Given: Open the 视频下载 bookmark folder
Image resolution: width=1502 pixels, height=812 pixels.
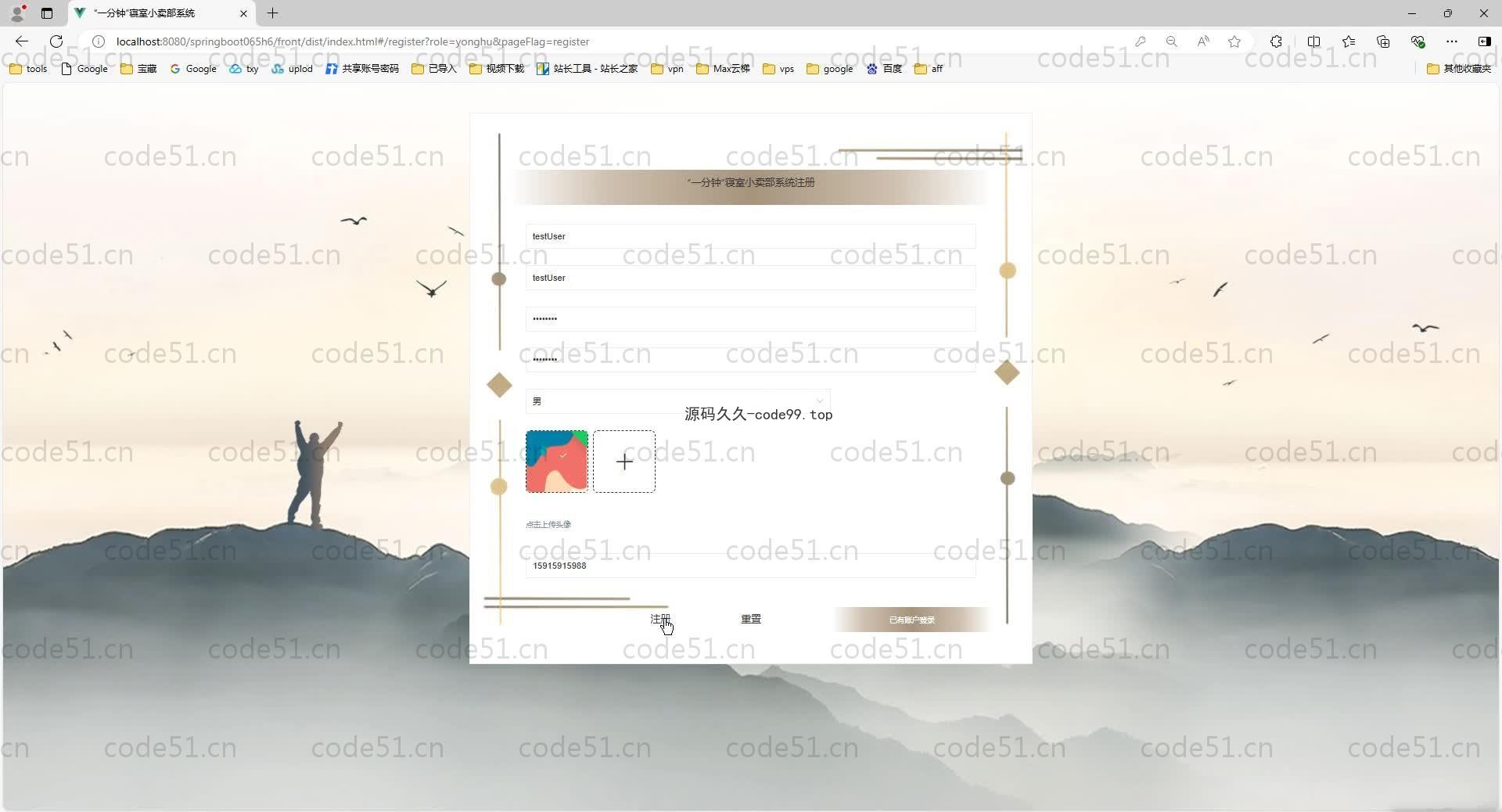Looking at the screenshot, I should tap(497, 69).
